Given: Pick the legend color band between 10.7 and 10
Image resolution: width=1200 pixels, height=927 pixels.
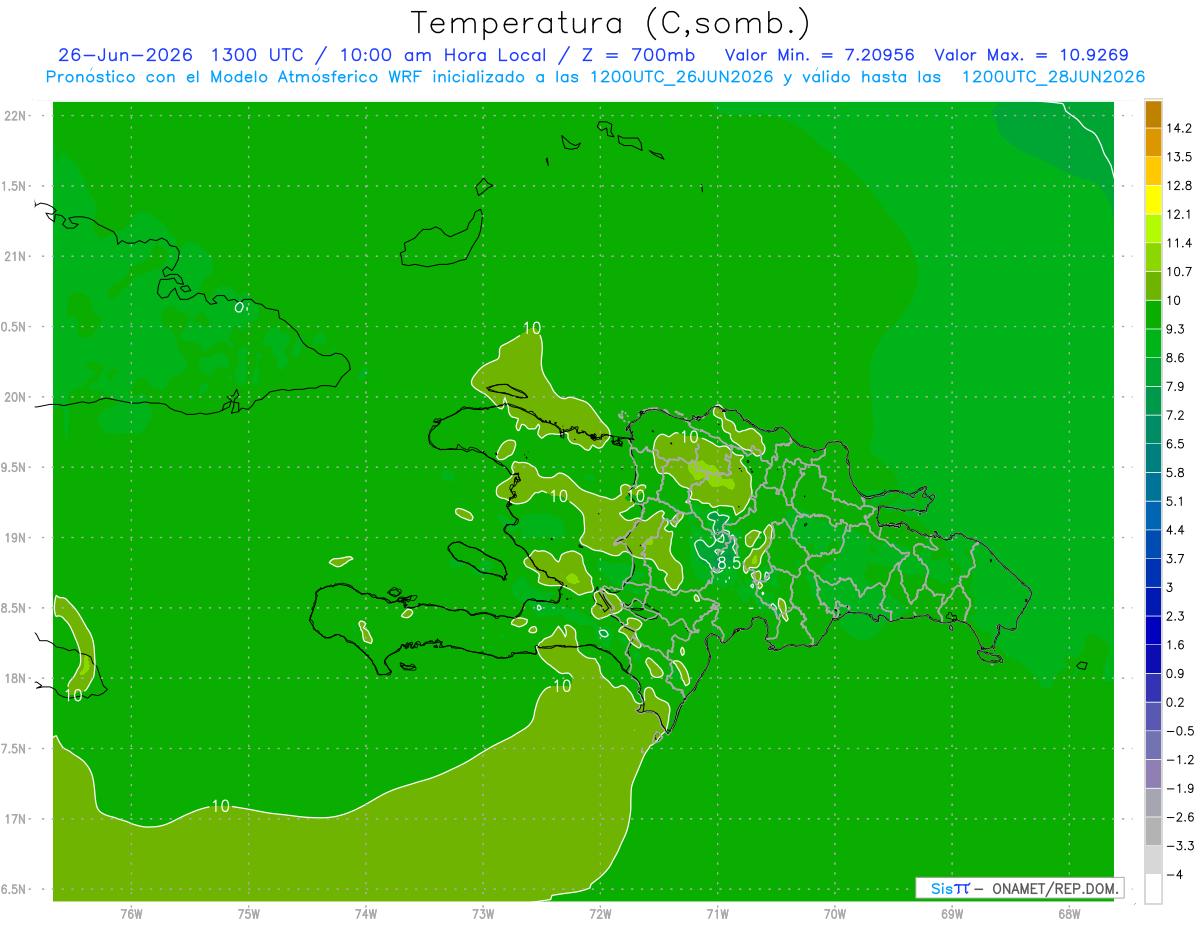Looking at the screenshot, I should 1153,286.
